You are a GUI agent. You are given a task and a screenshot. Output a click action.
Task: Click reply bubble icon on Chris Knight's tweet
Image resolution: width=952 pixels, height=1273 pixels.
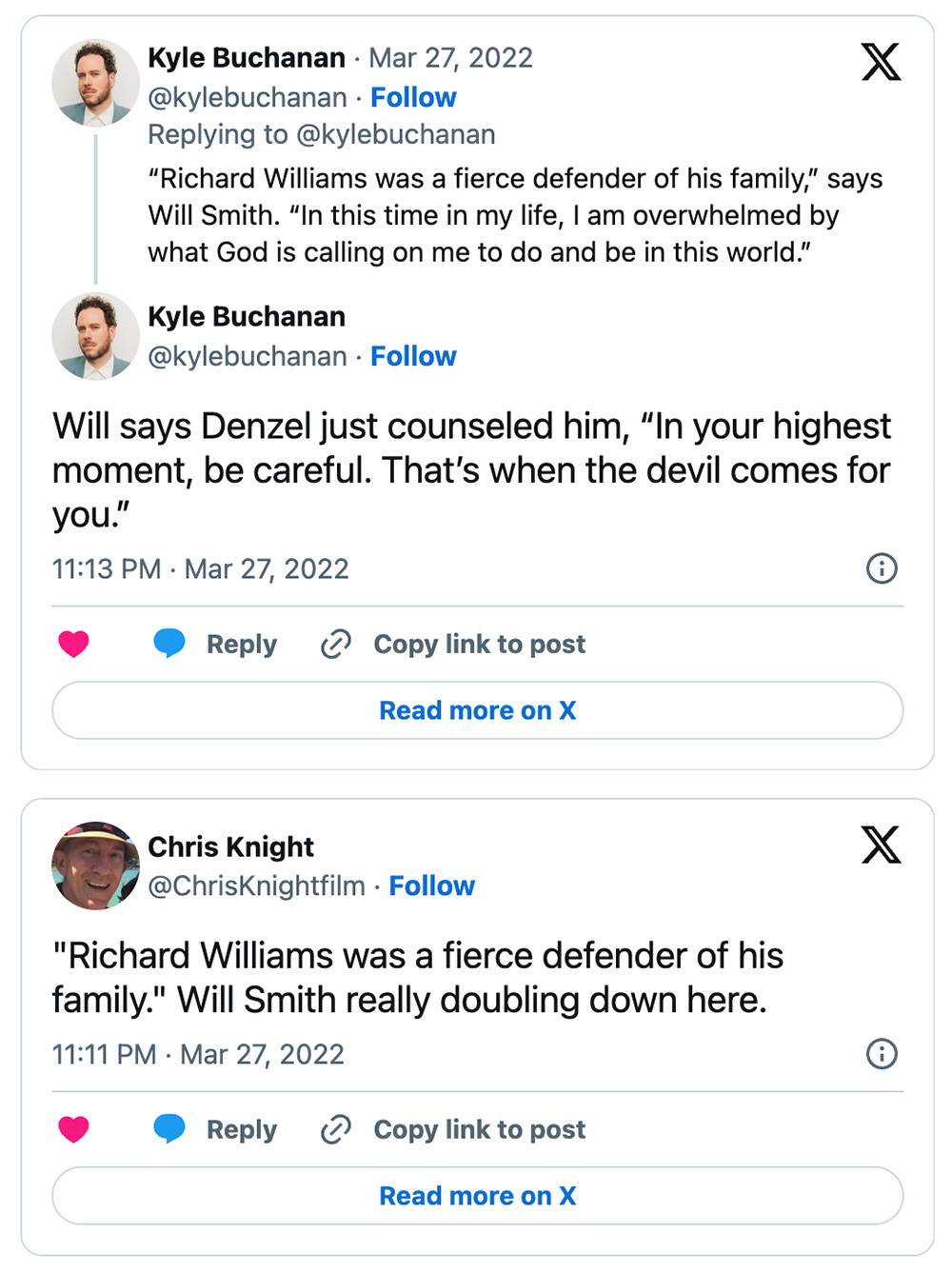(x=169, y=1129)
